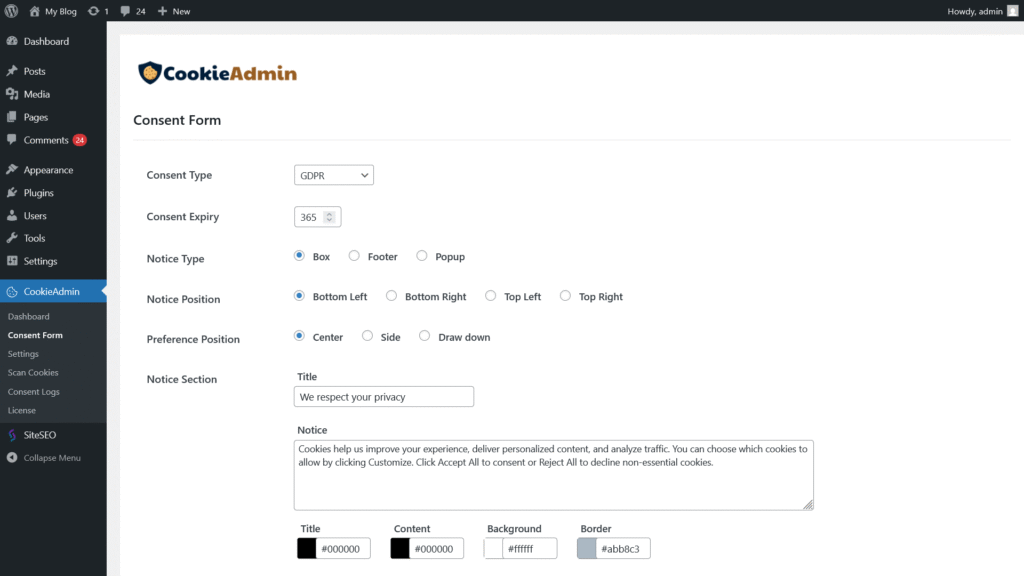This screenshot has width=1024, height=576.
Task: Click the Background hex #ffffff field
Action: [x=530, y=549]
